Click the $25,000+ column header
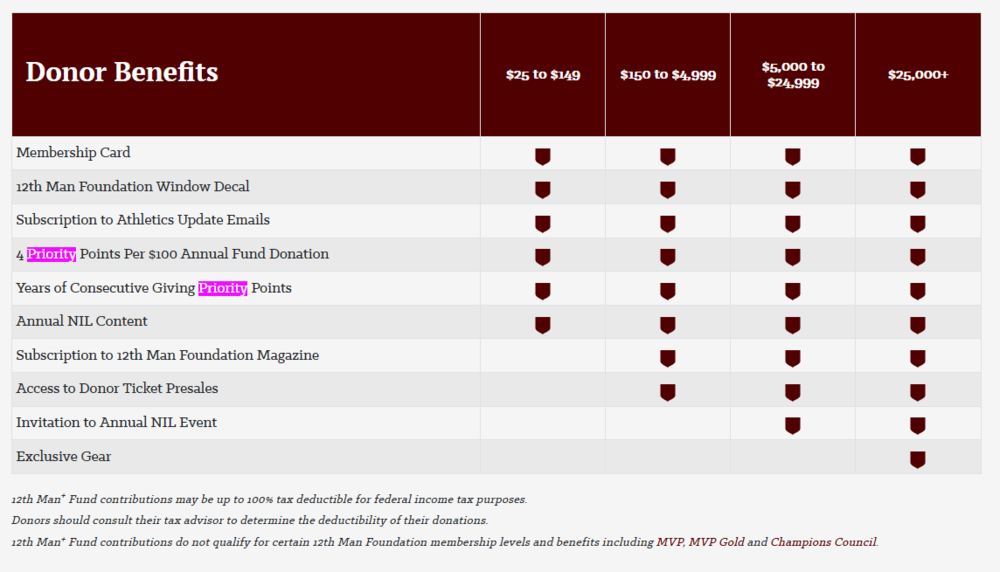 [918, 75]
